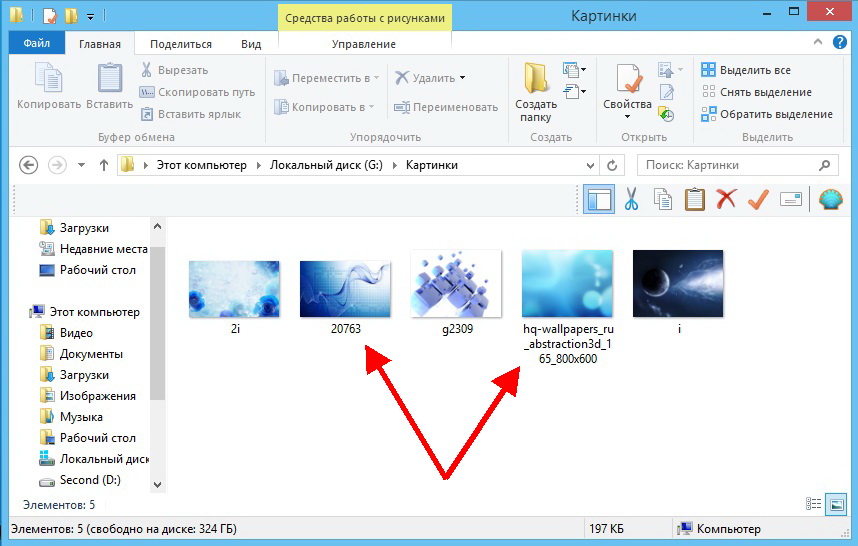Viewport: 858px width, 546px height.
Task: Click the Вырезать scissors command
Action: pos(175,70)
